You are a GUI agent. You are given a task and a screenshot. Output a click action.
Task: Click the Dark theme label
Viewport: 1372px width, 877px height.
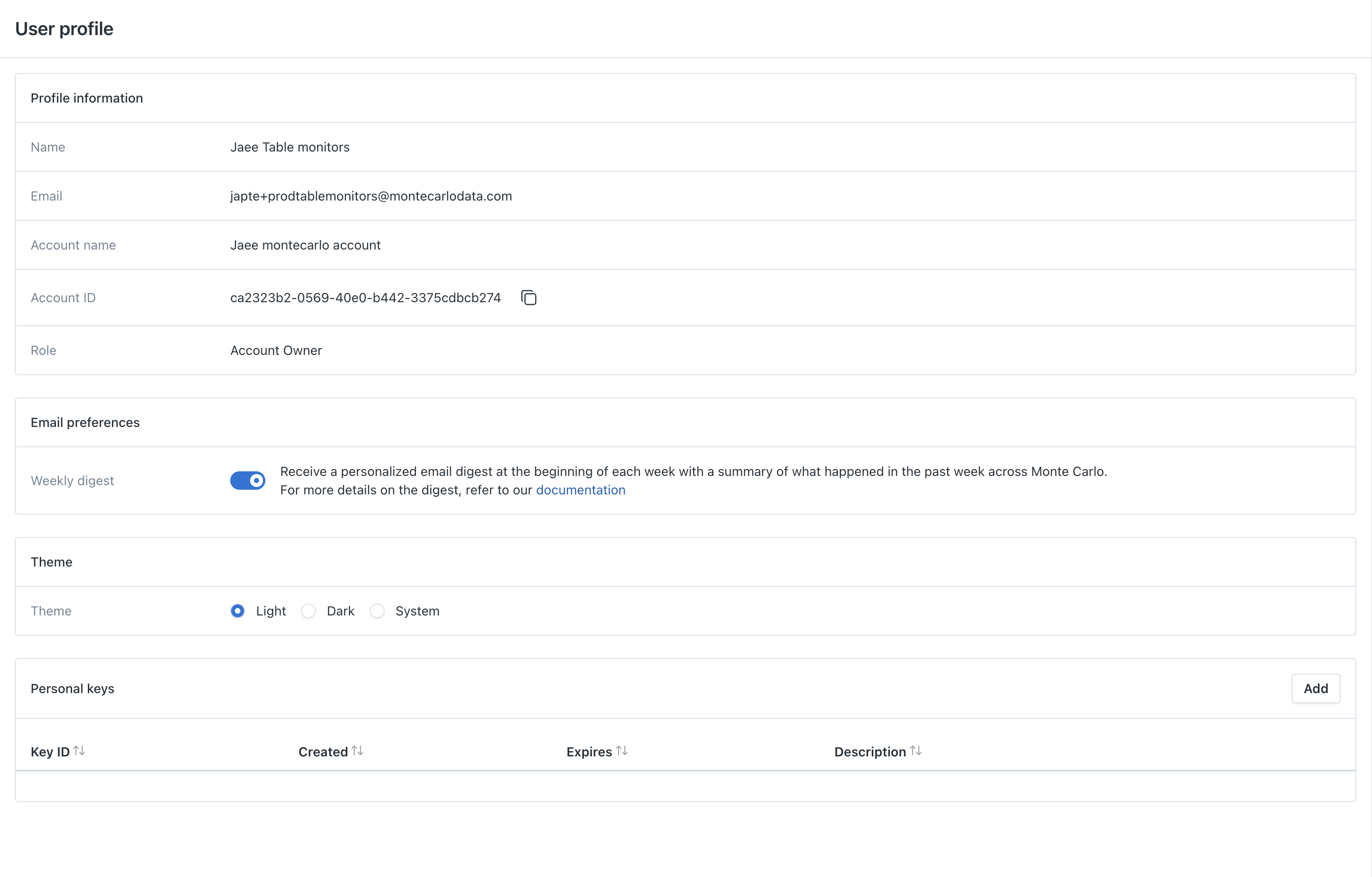(x=340, y=611)
